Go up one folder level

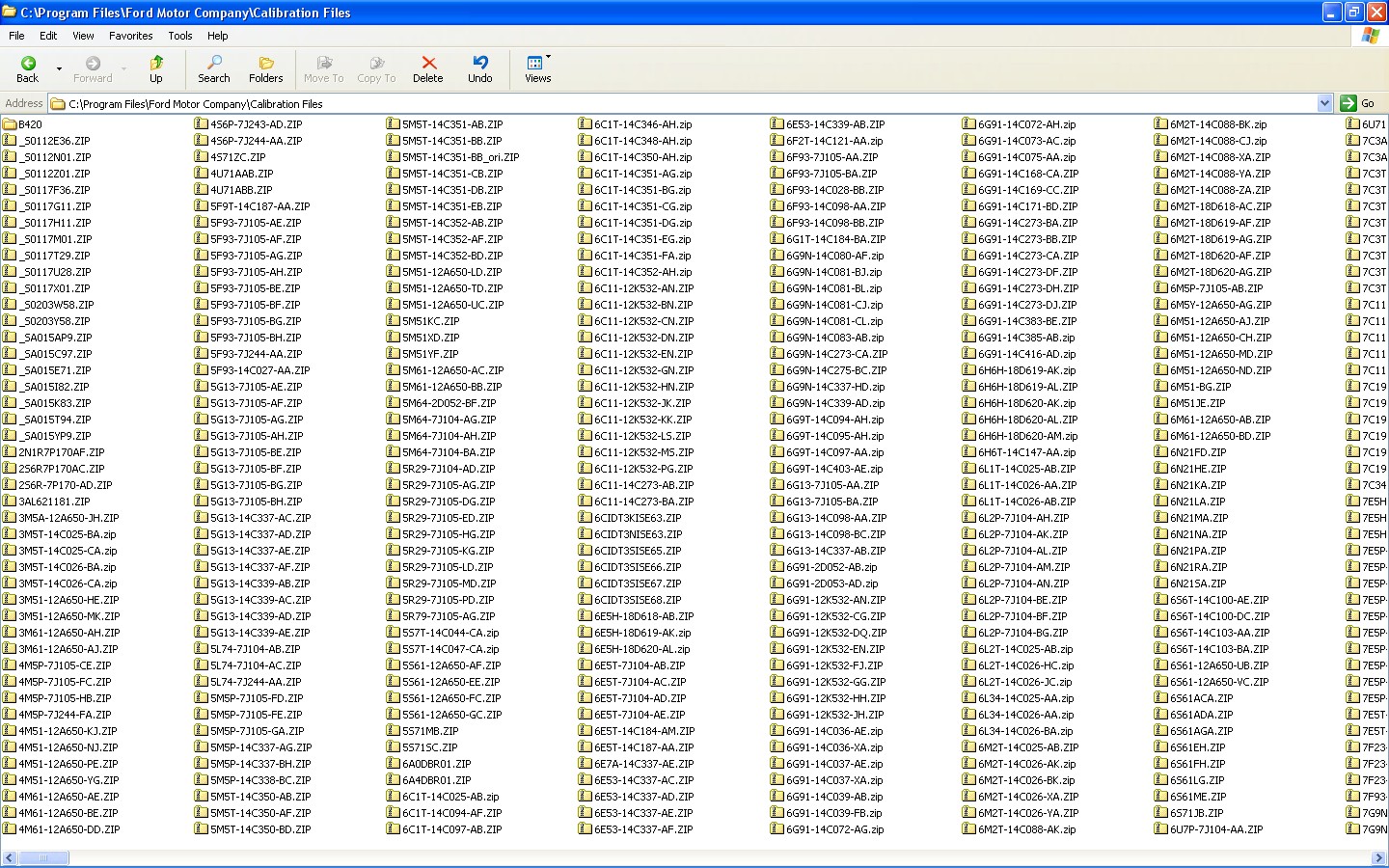pos(155,69)
